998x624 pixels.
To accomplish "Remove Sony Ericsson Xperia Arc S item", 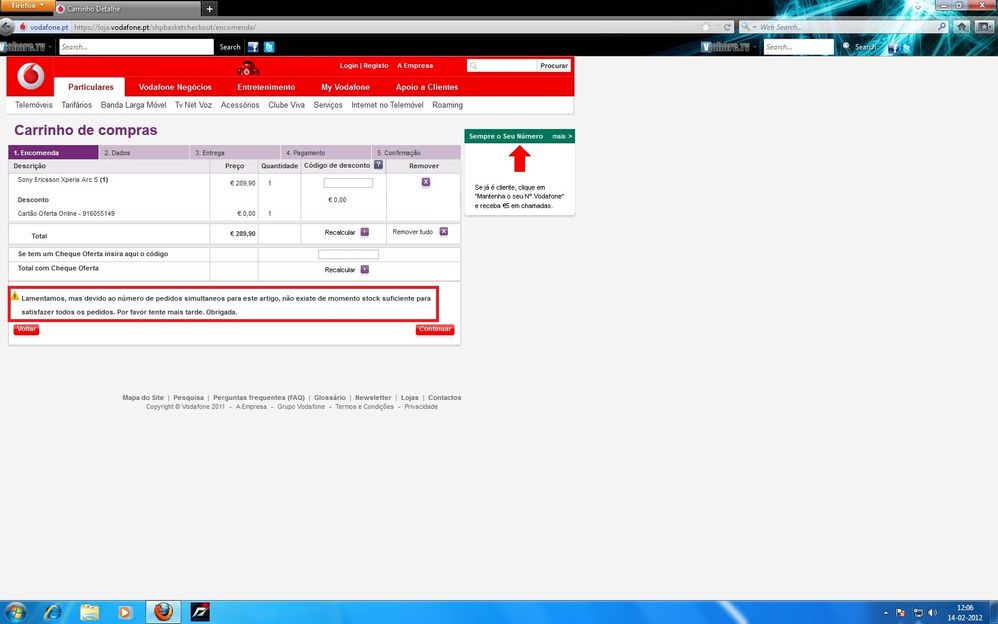I will coord(425,182).
